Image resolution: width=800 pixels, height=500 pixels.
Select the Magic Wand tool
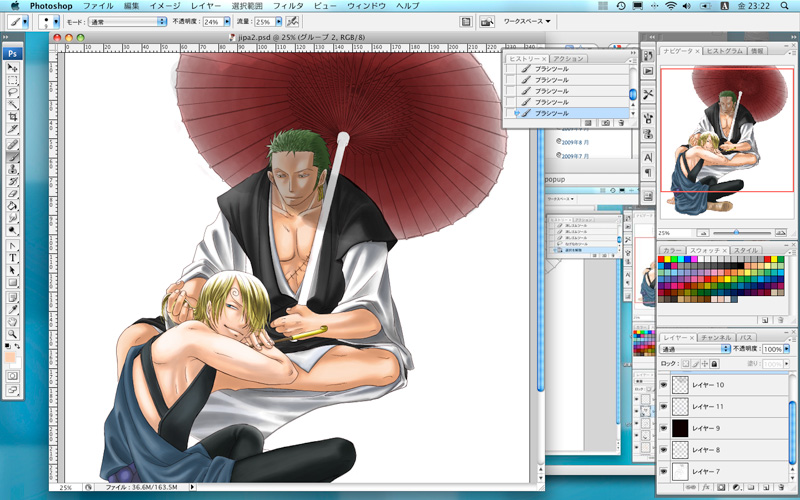(x=13, y=105)
